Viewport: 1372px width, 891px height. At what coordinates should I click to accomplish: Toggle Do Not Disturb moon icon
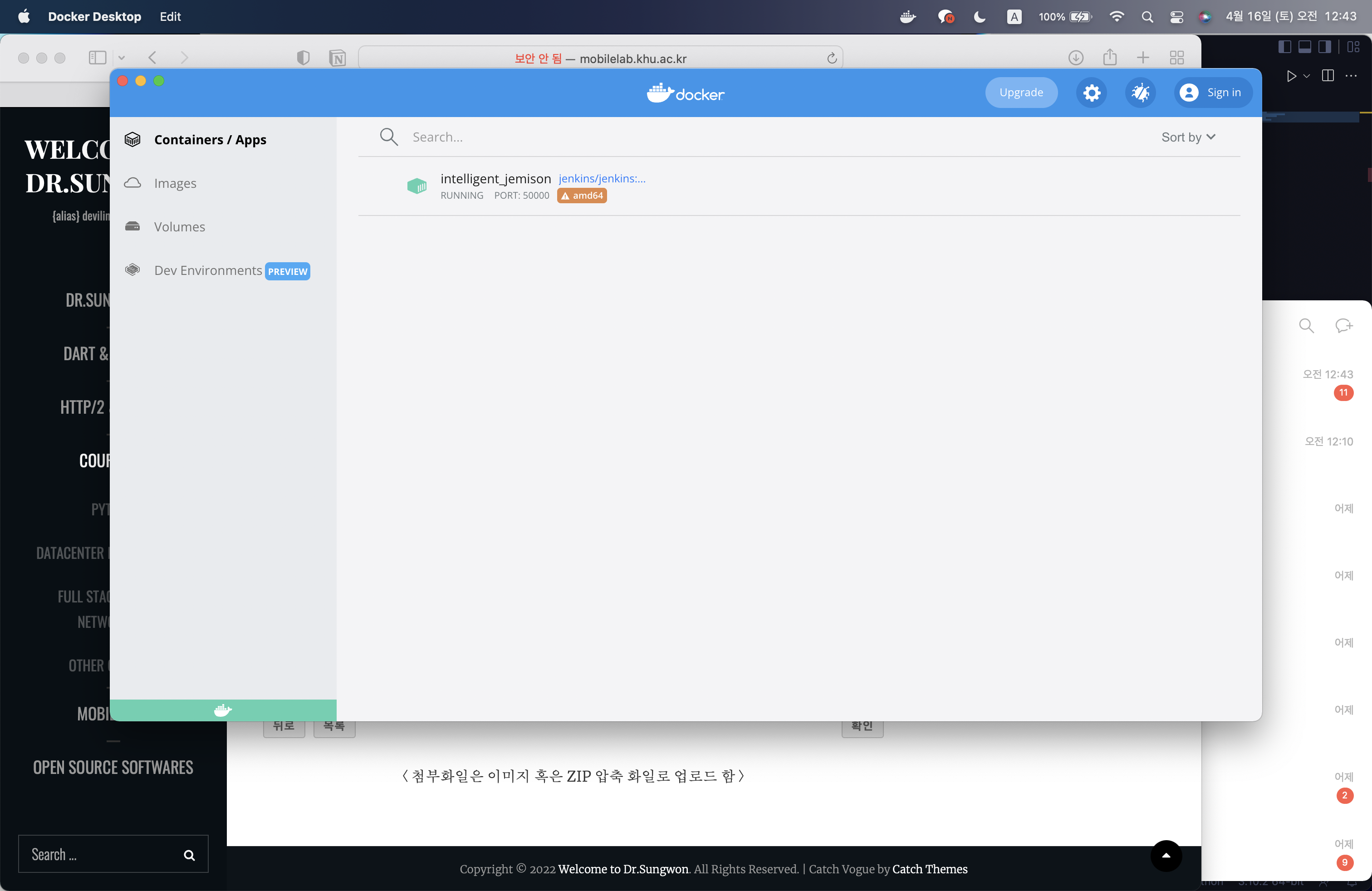click(980, 17)
